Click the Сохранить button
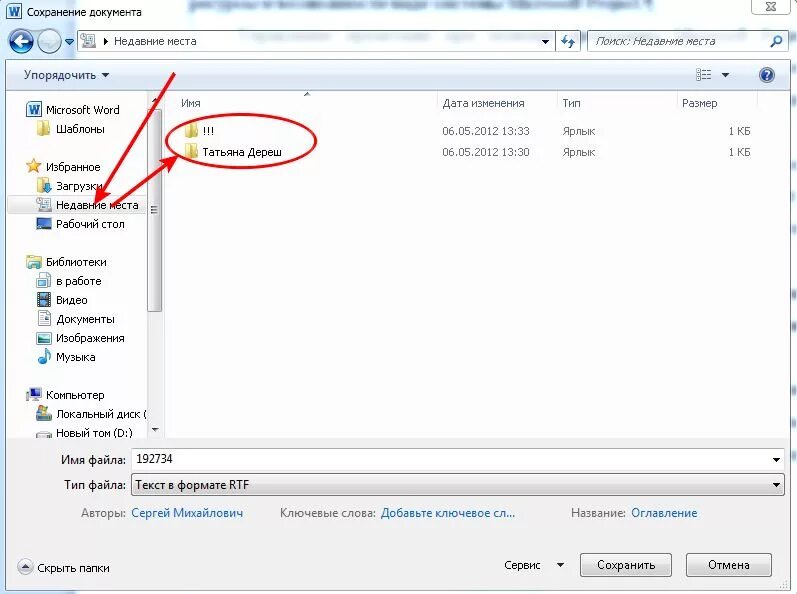797x594 pixels. click(x=626, y=565)
